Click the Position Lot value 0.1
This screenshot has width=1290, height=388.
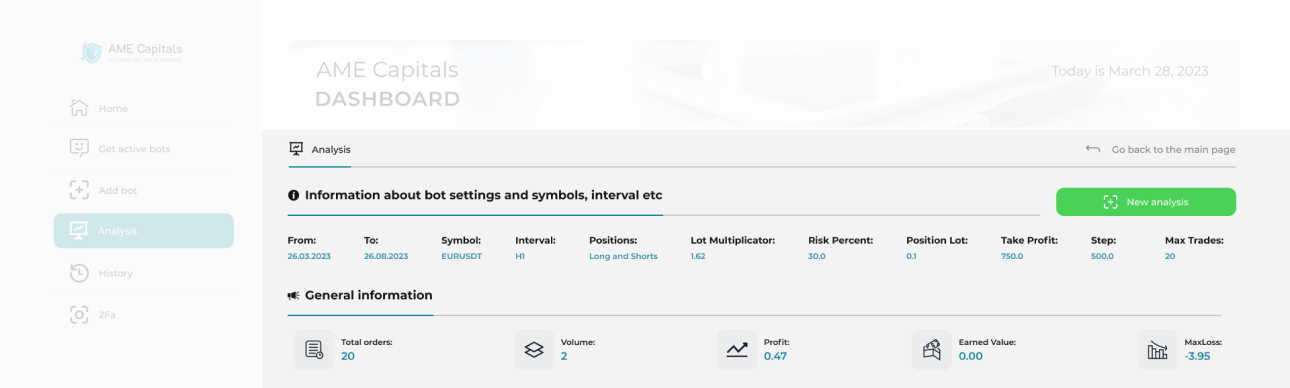[911, 256]
